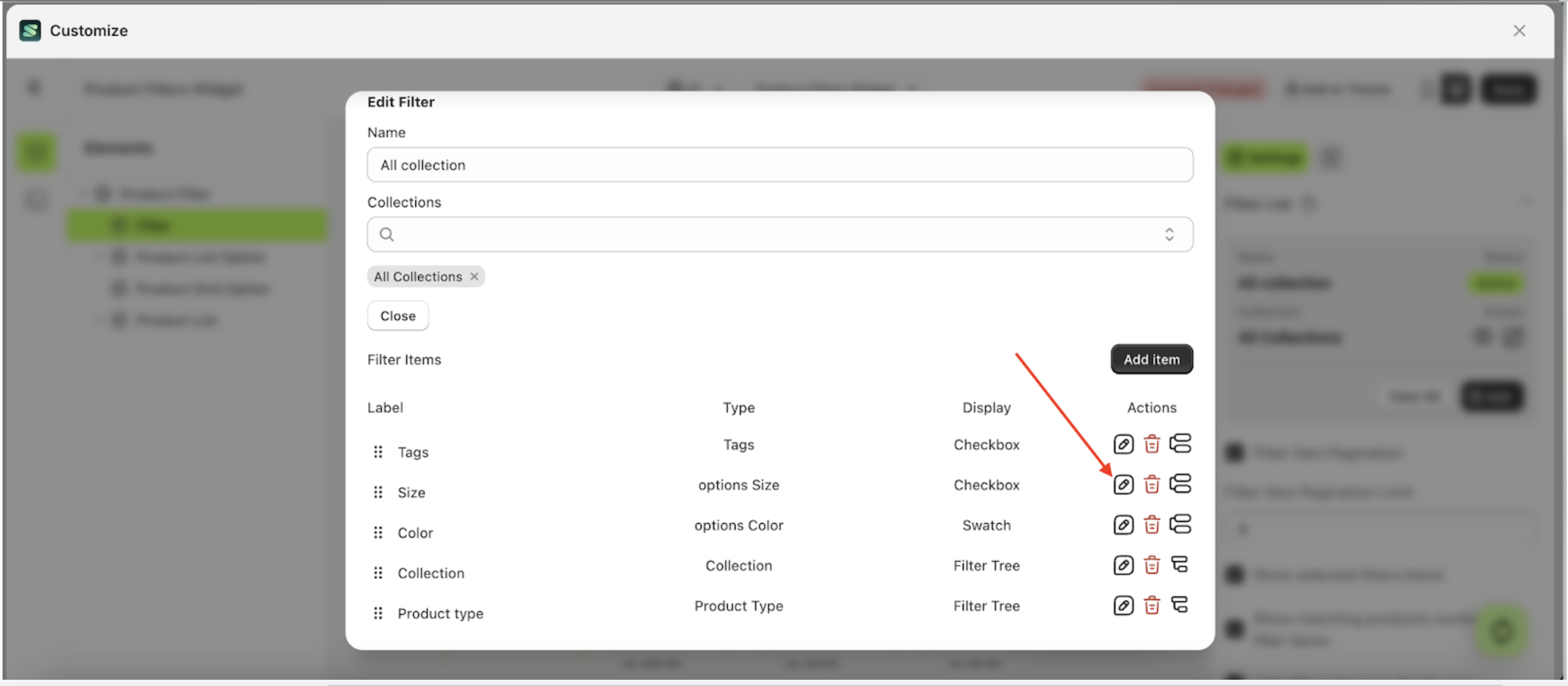Click inside the Name input field

coord(779,164)
